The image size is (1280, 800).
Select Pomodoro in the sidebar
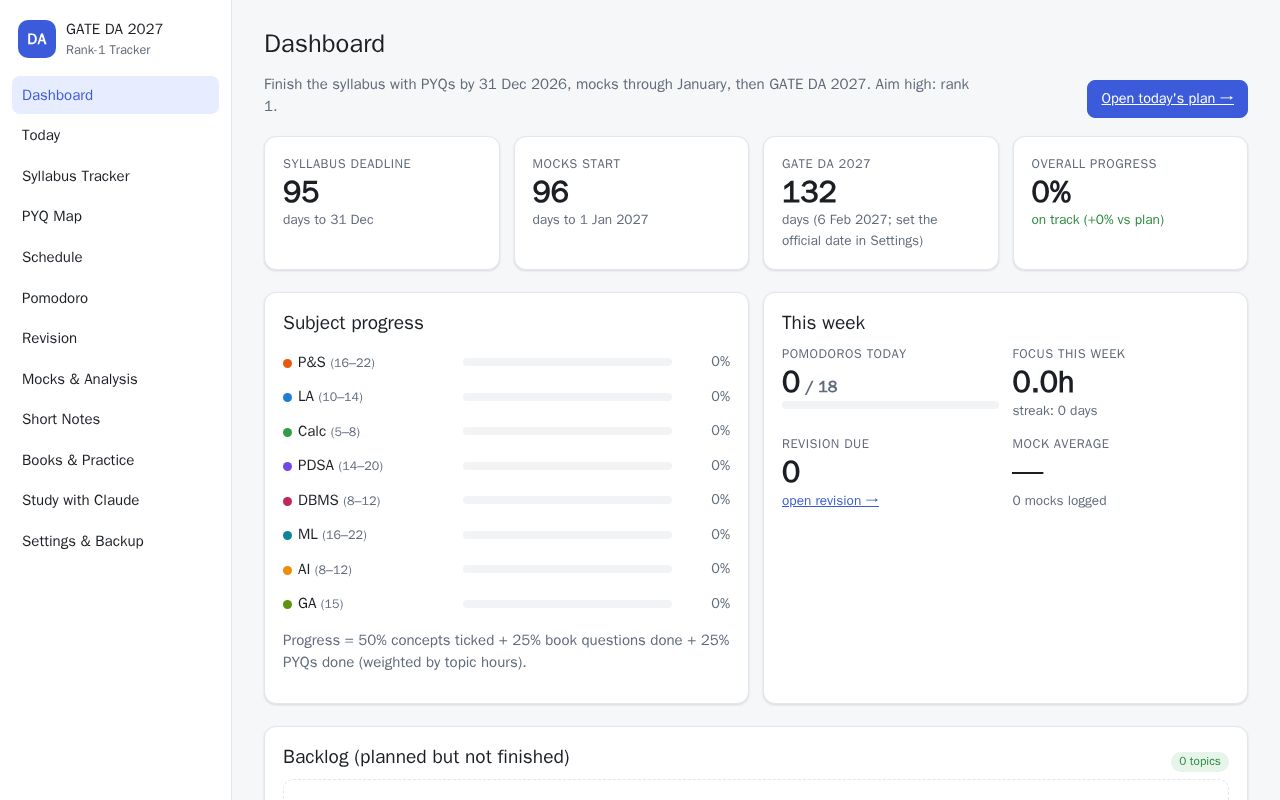(x=115, y=298)
